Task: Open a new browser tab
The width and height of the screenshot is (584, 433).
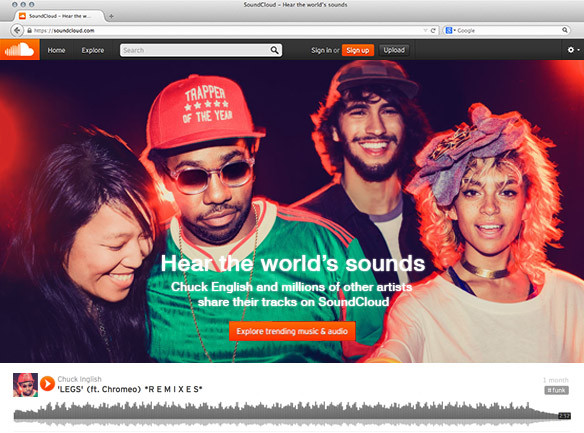Action: [x=111, y=16]
